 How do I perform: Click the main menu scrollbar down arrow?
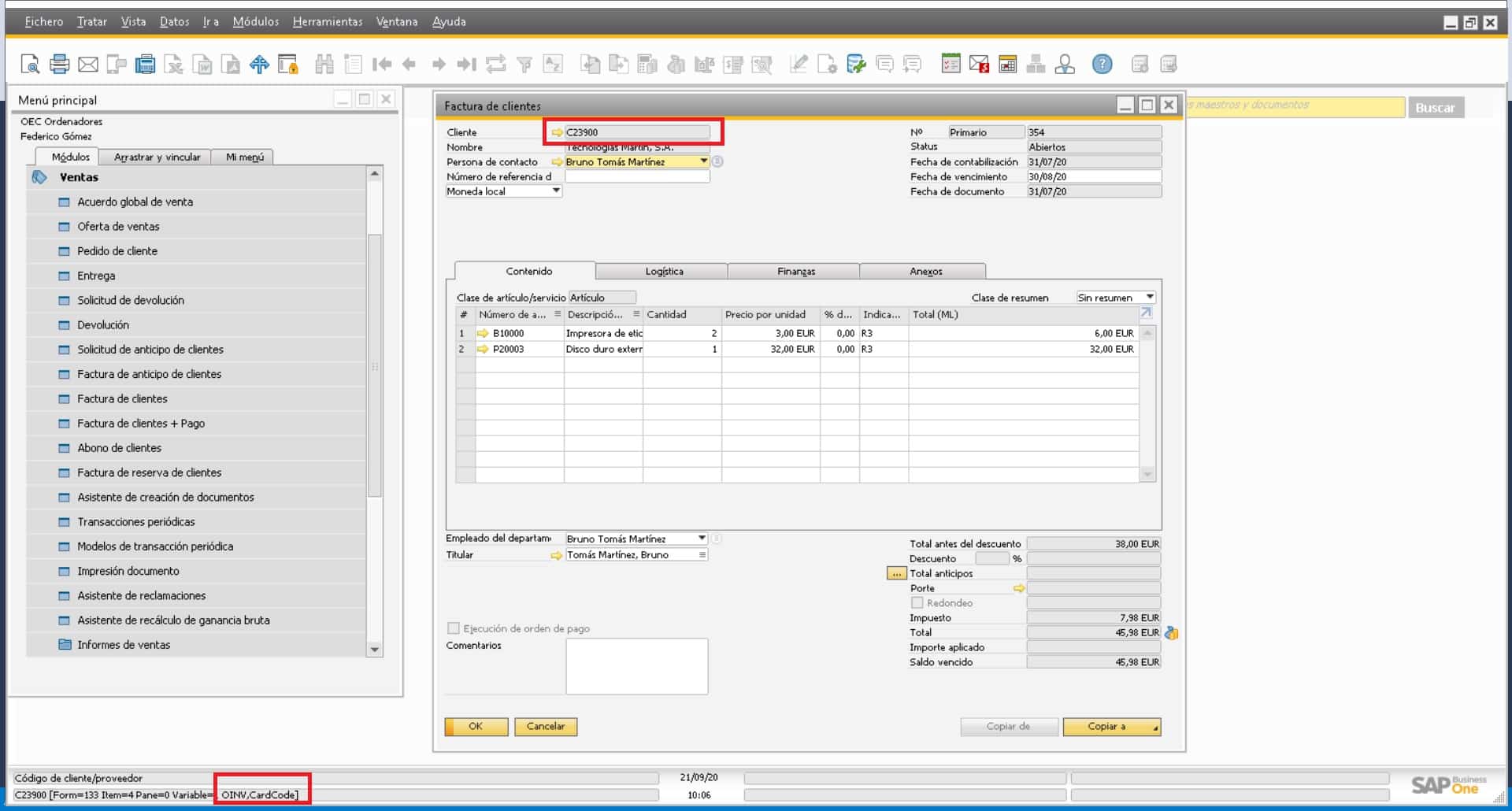click(x=375, y=650)
